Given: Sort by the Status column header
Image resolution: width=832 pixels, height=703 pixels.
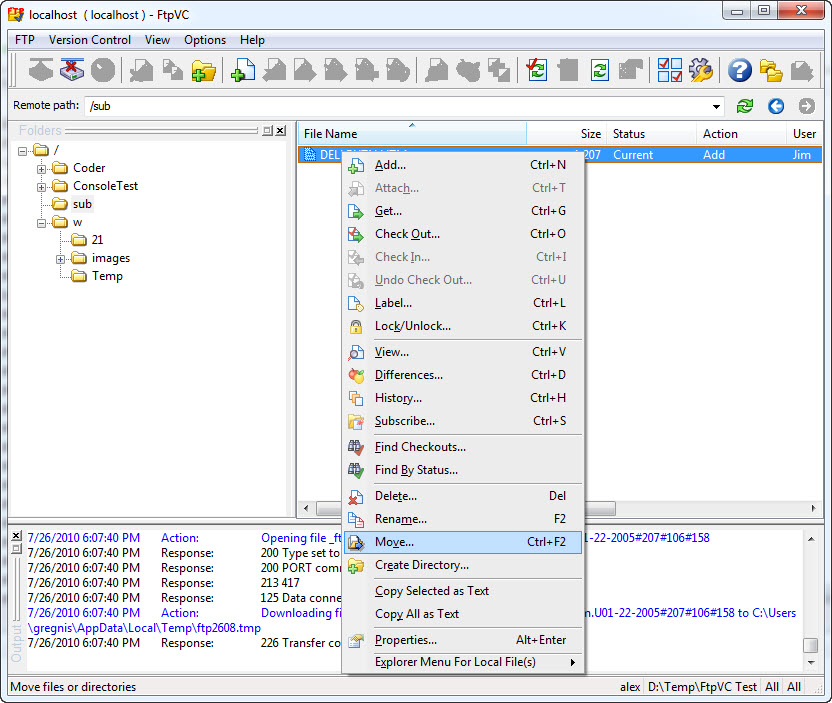Looking at the screenshot, I should coord(652,134).
